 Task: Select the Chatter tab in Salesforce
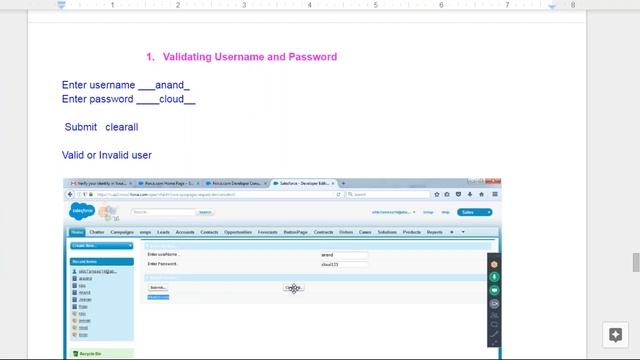pos(97,232)
